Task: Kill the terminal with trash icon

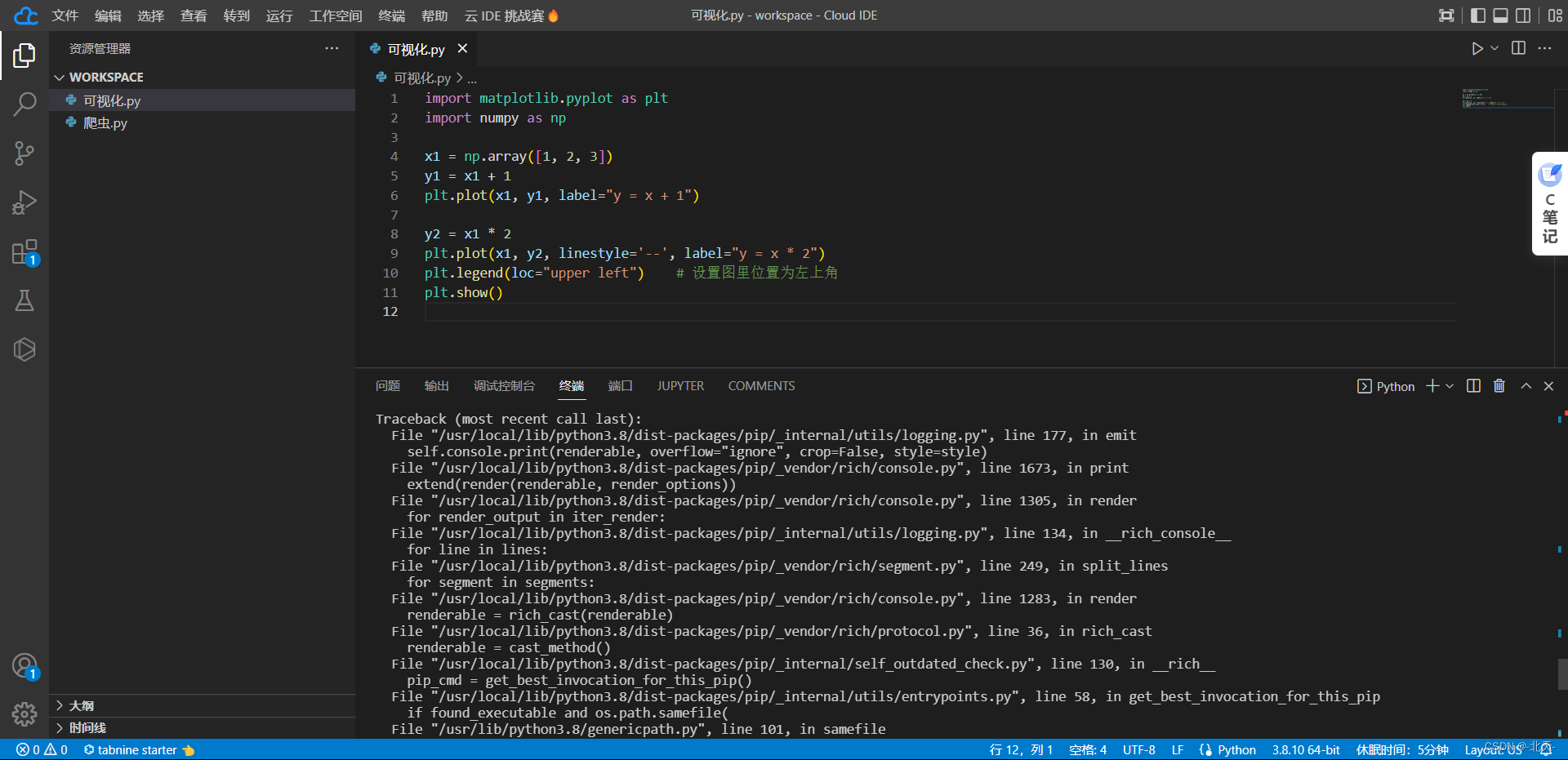Action: [x=1499, y=386]
